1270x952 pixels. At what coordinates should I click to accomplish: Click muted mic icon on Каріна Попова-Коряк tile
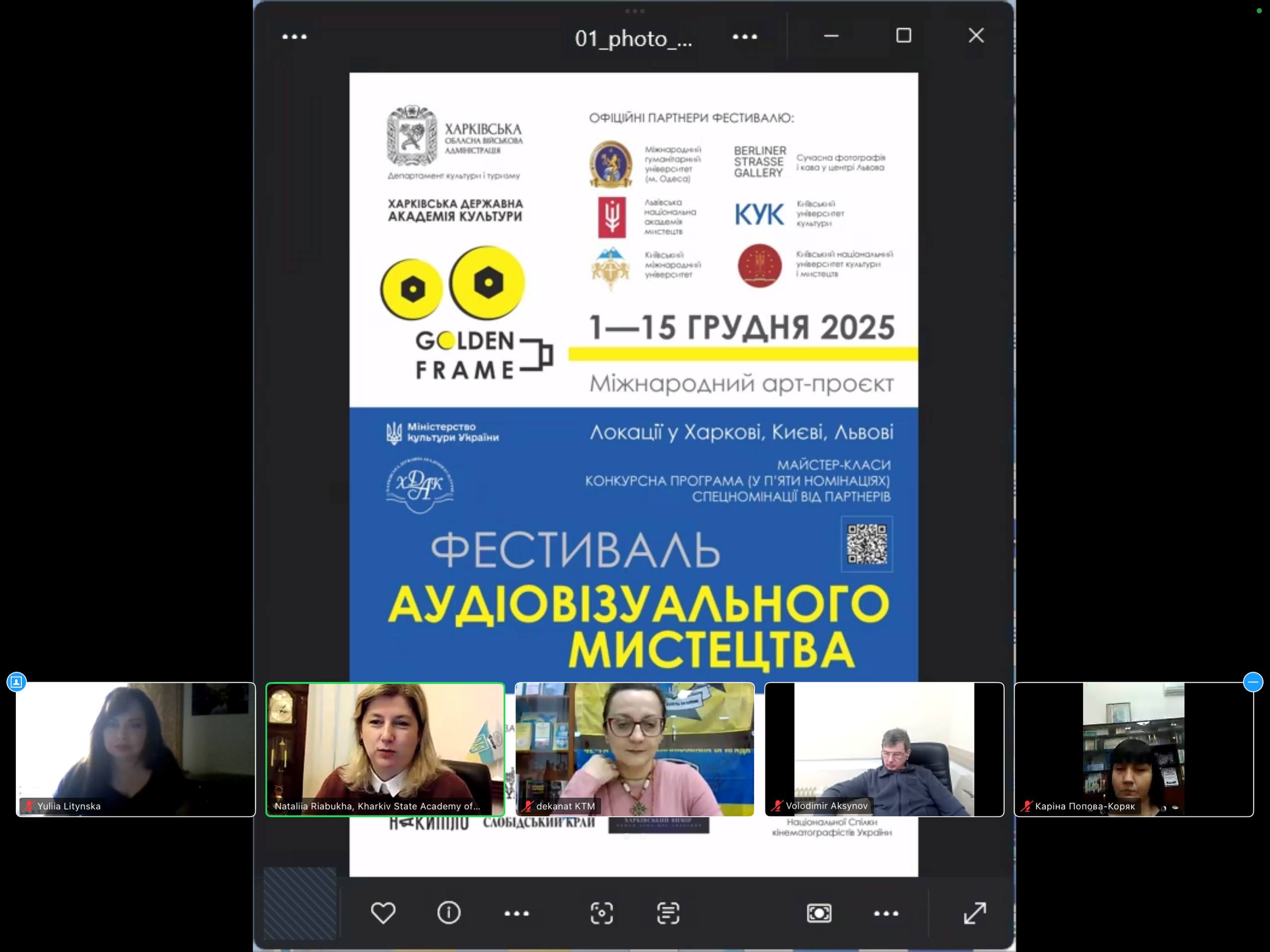point(1026,806)
